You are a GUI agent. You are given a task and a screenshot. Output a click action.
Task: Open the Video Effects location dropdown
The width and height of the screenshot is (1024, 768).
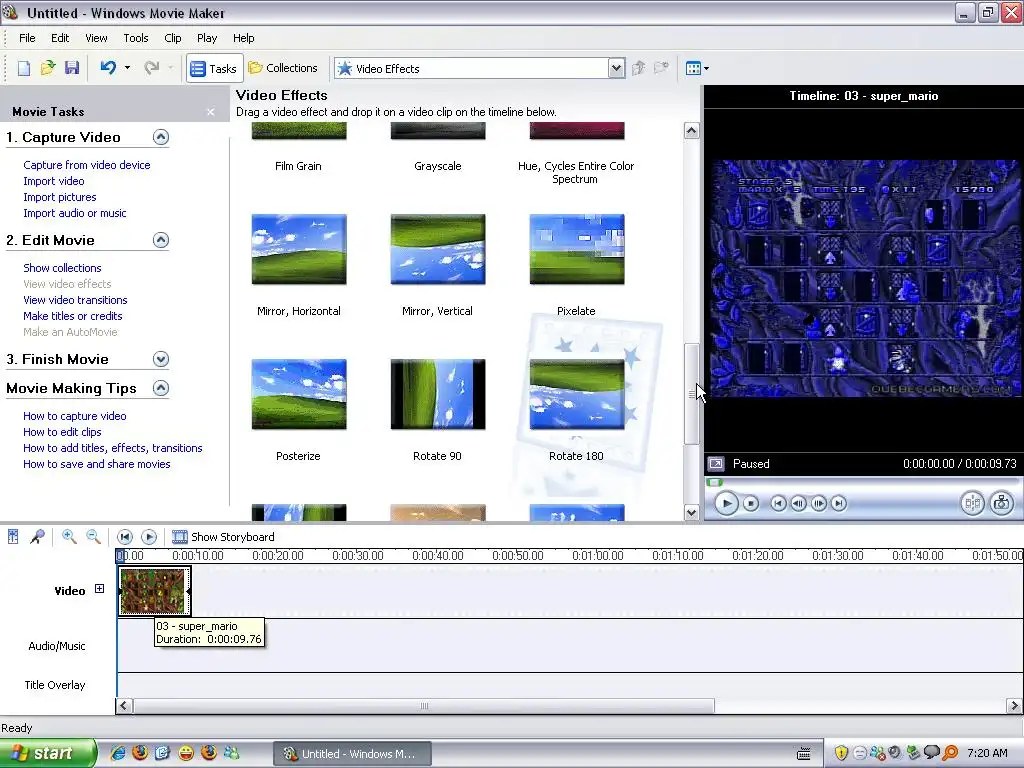[616, 68]
